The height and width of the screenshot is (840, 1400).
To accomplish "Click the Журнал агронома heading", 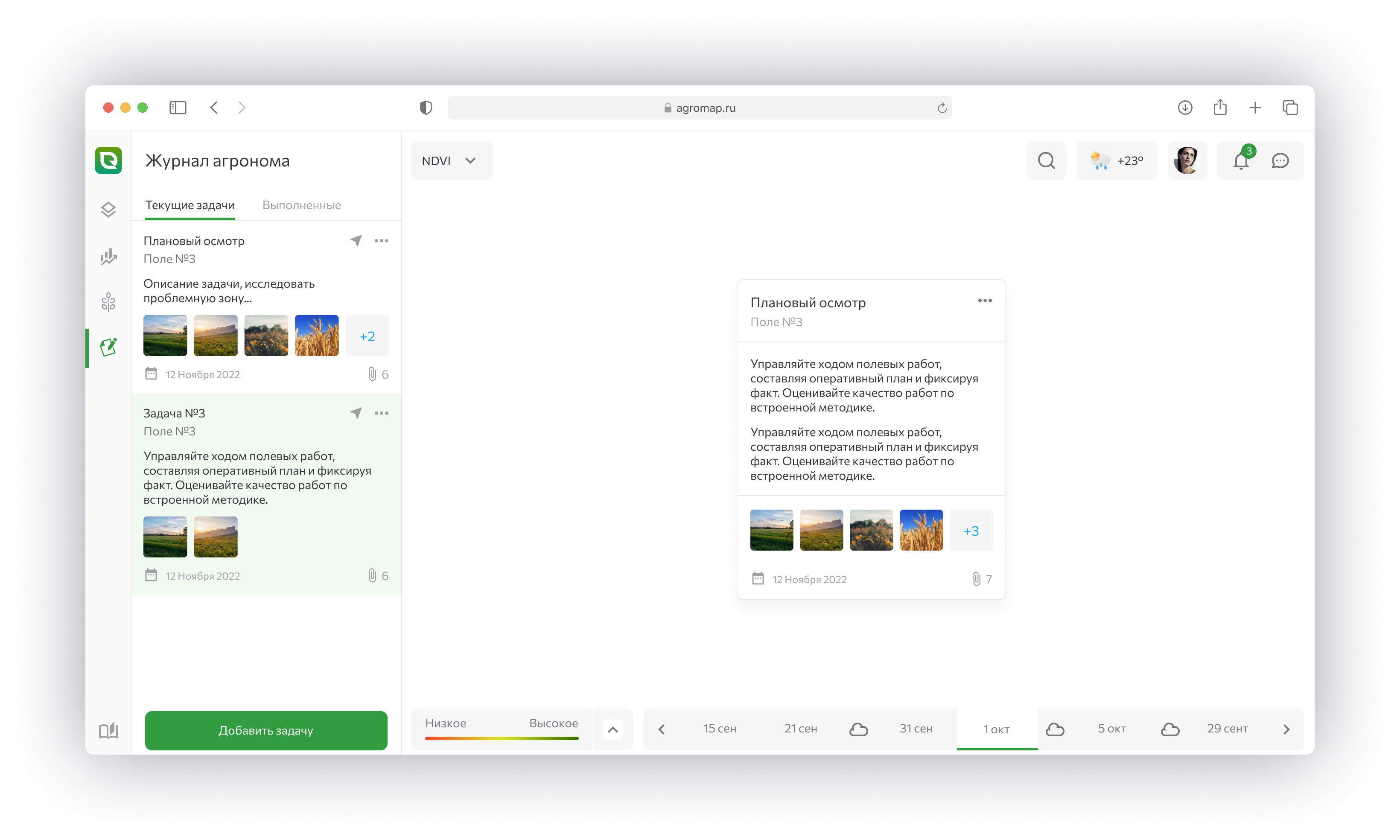I will click(217, 161).
